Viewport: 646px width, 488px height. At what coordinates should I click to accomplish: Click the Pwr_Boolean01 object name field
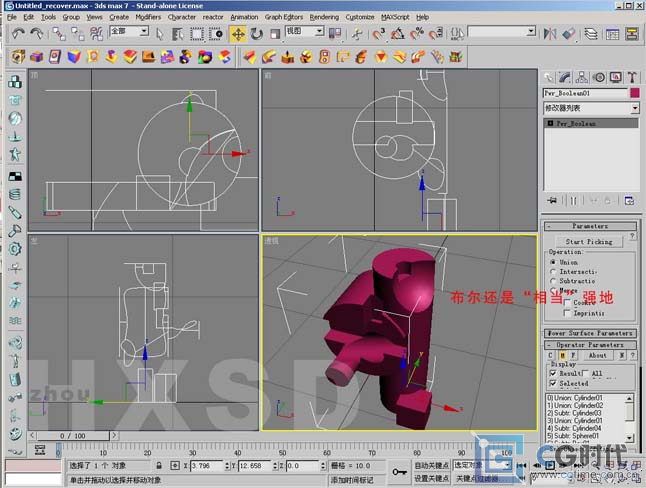coord(585,93)
